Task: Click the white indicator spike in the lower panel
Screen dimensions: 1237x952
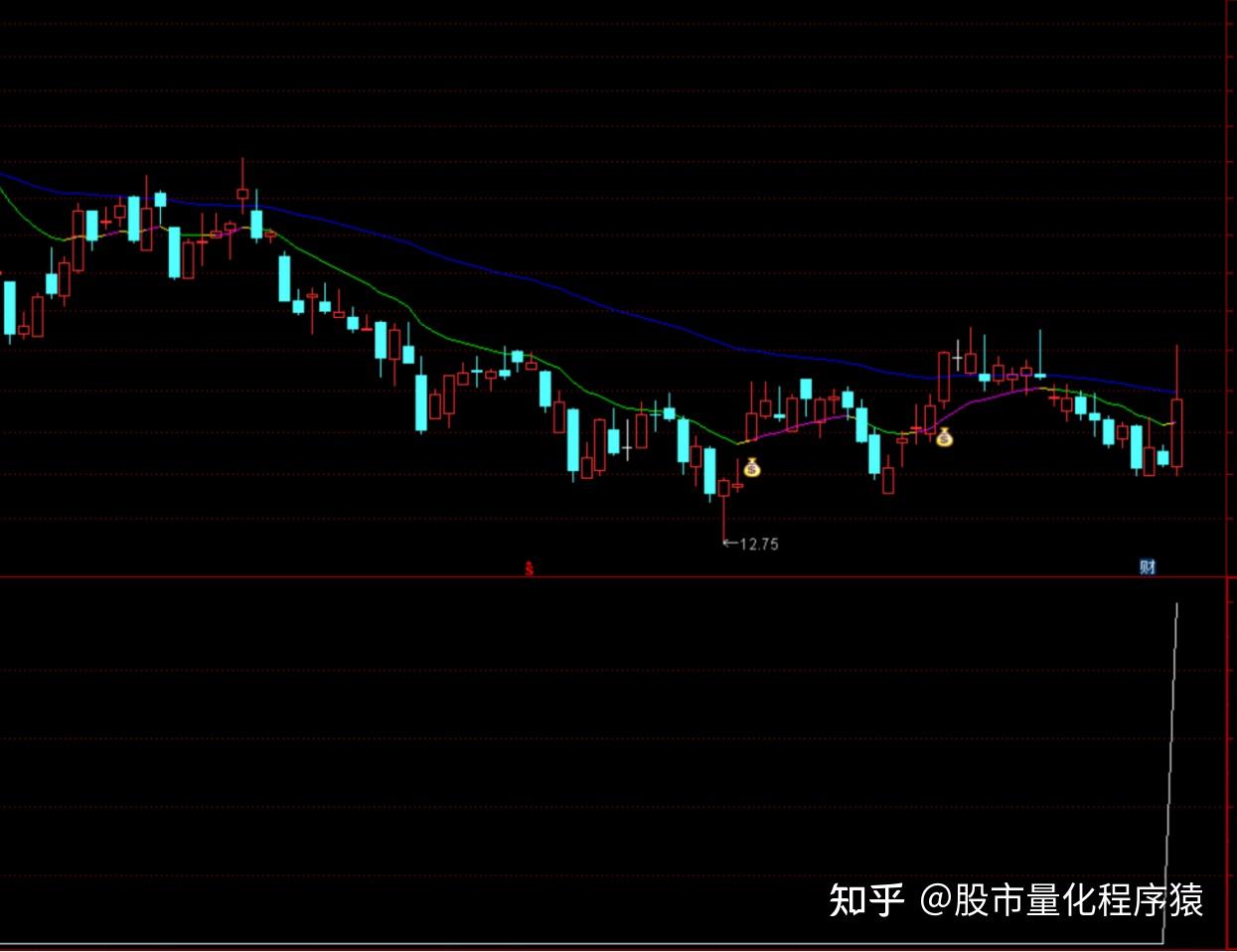Action: click(x=1170, y=773)
